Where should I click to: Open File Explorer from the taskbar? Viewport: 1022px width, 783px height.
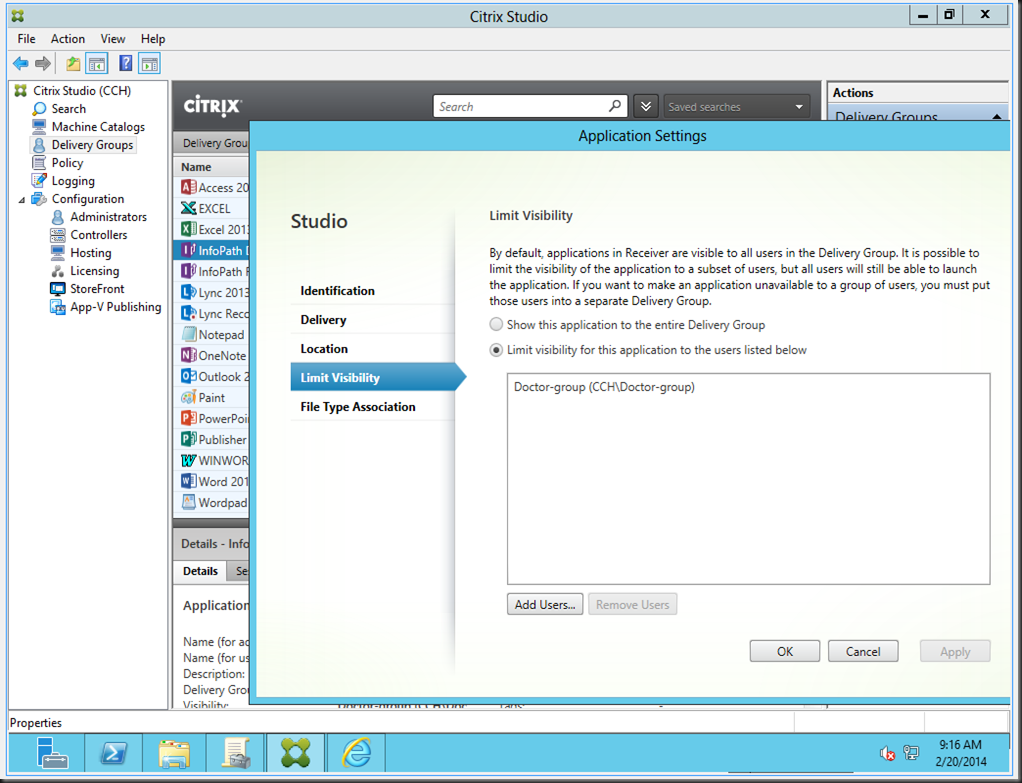174,752
